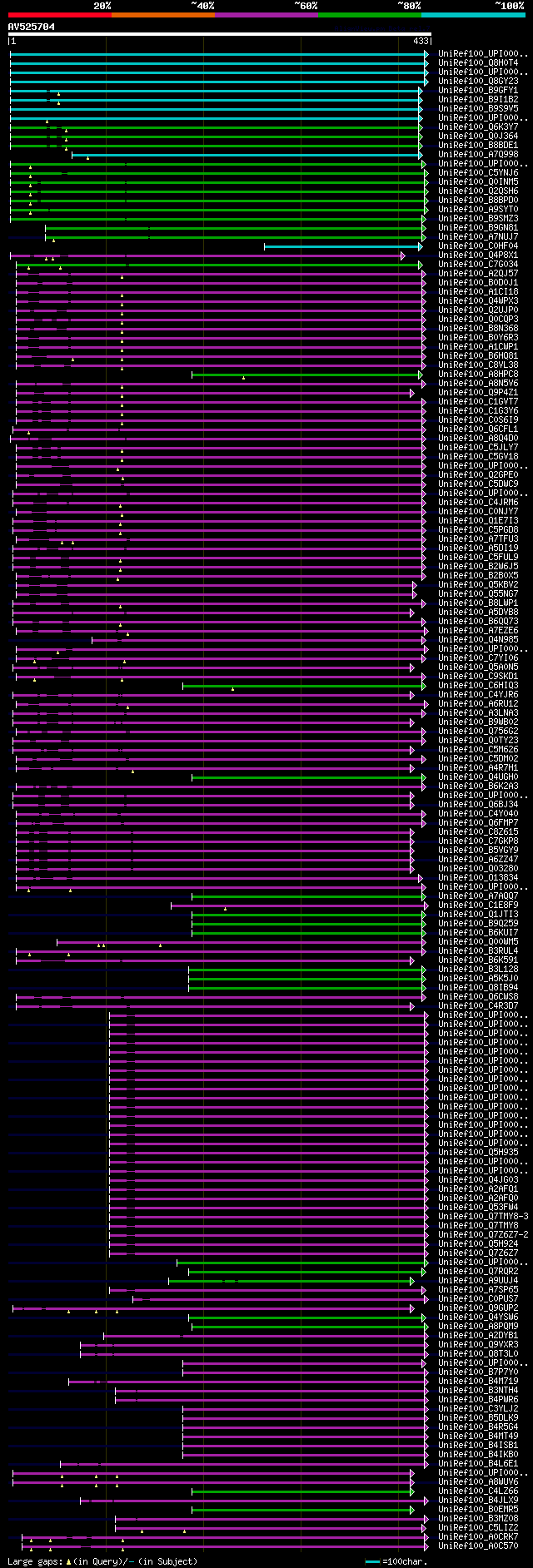The height and width of the screenshot is (1568, 533).
Task: Select the label UniRef100_Q7RQR2
Action: click(x=478, y=1271)
